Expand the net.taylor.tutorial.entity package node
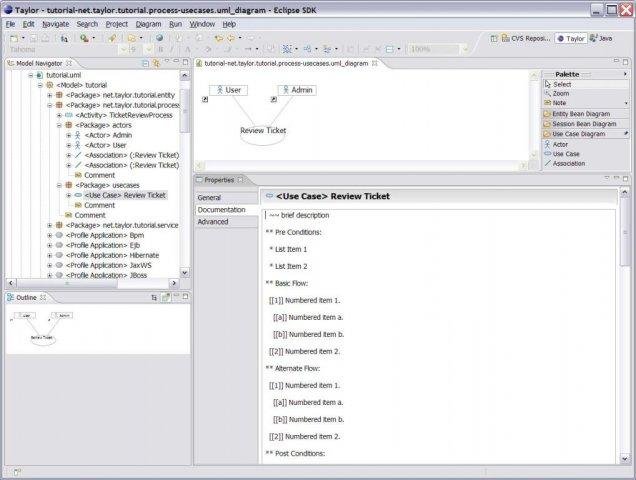Image resolution: width=636 pixels, height=480 pixels. (x=49, y=95)
